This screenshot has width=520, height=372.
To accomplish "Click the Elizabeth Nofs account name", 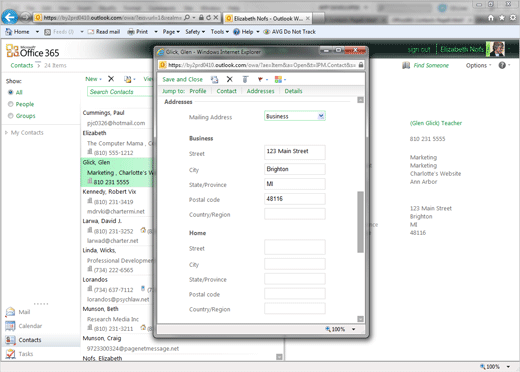I will coord(462,50).
